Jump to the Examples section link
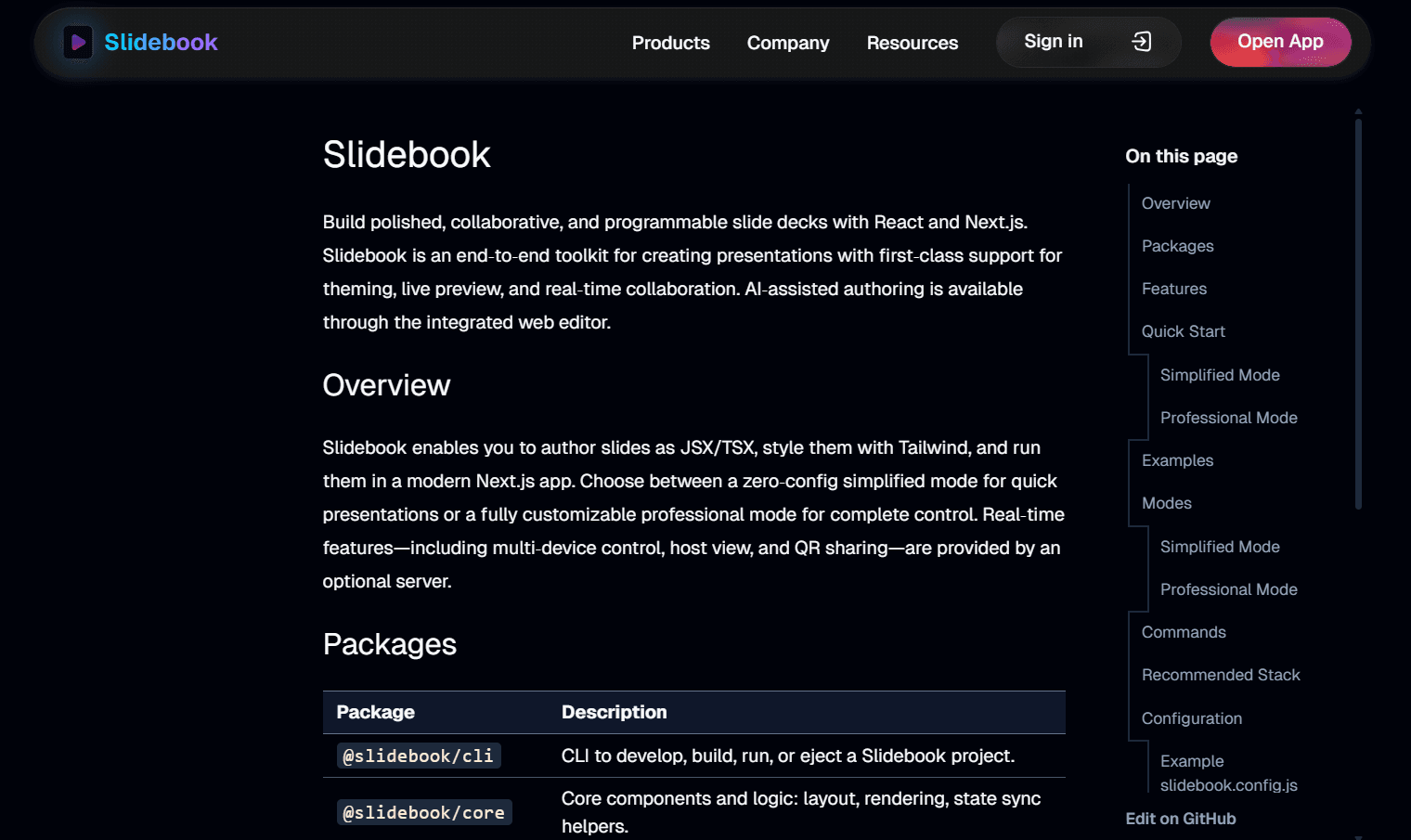 [x=1177, y=460]
